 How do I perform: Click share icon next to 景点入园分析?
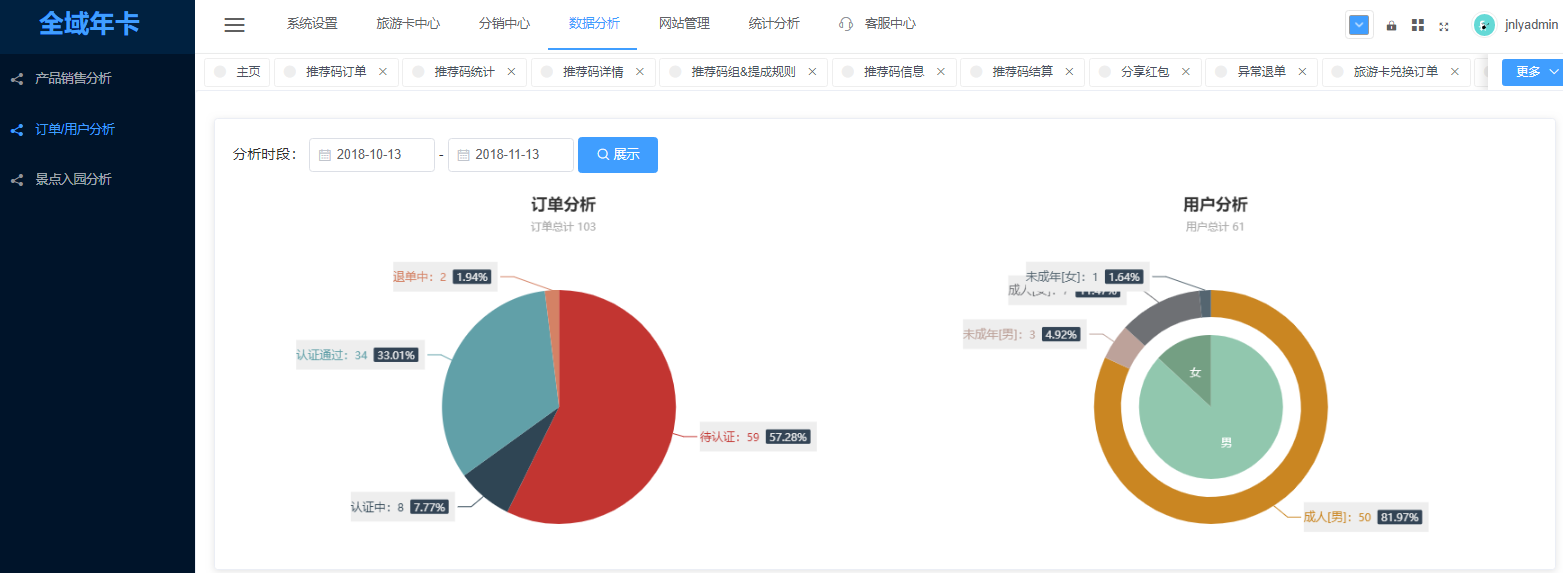[x=16, y=180]
